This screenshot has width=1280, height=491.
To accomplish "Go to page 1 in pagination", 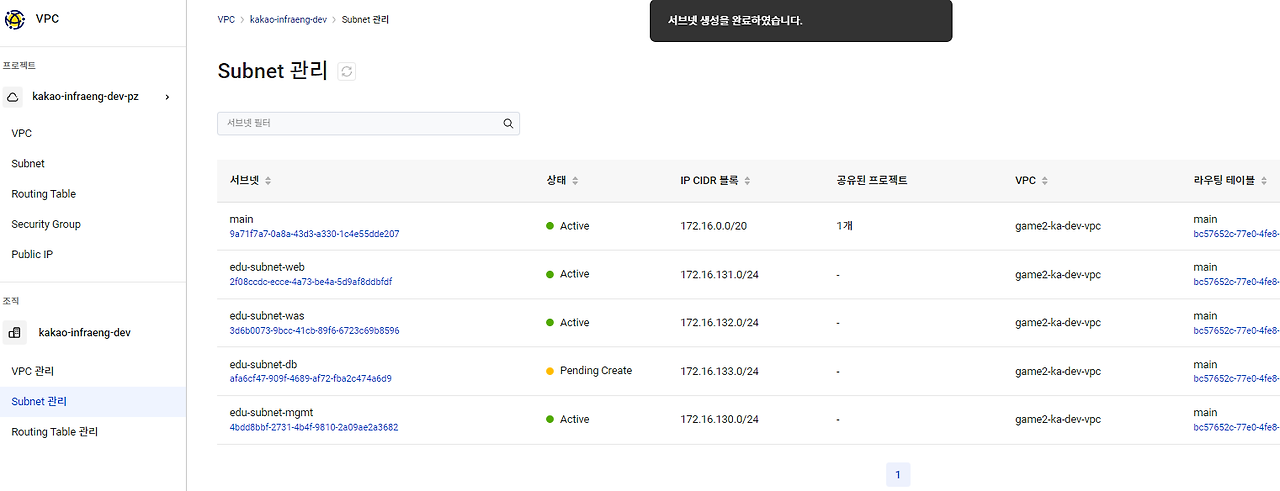I will tap(898, 475).
